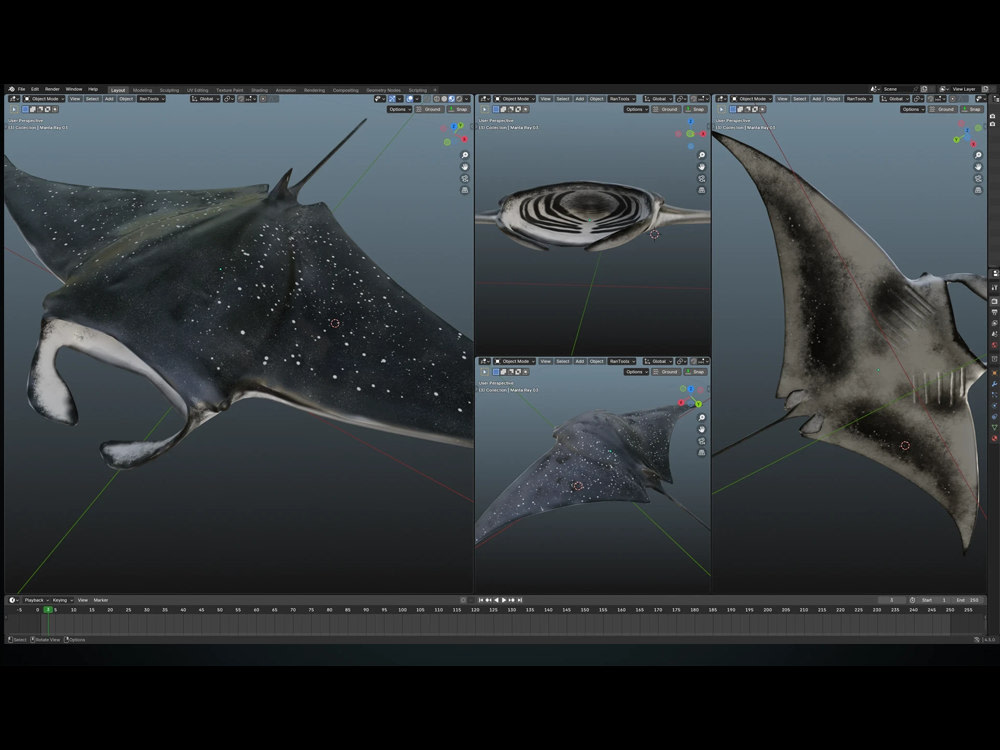1000x750 pixels.
Task: Select wireframe shading in left viewport
Action: point(437,99)
